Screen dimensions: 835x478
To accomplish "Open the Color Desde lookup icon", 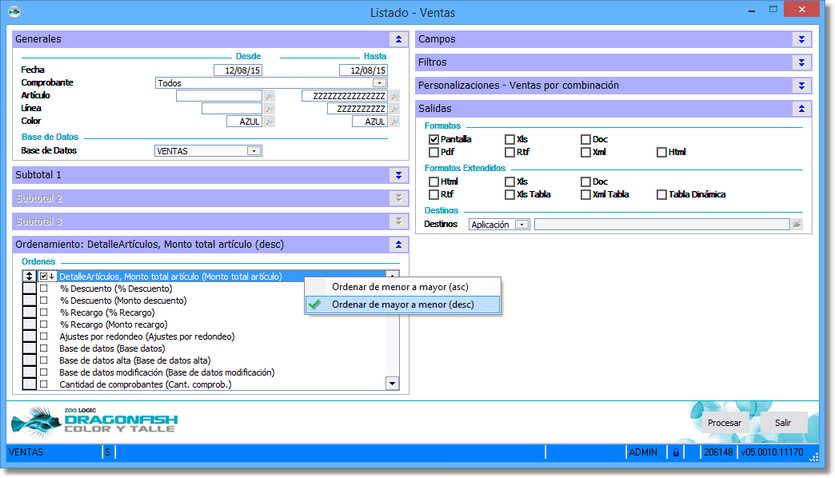I will [x=268, y=121].
